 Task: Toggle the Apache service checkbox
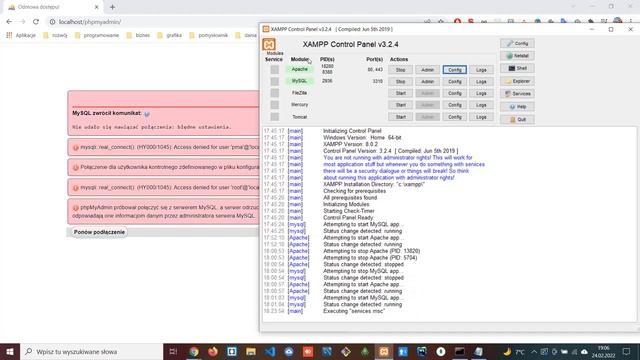tap(275, 70)
